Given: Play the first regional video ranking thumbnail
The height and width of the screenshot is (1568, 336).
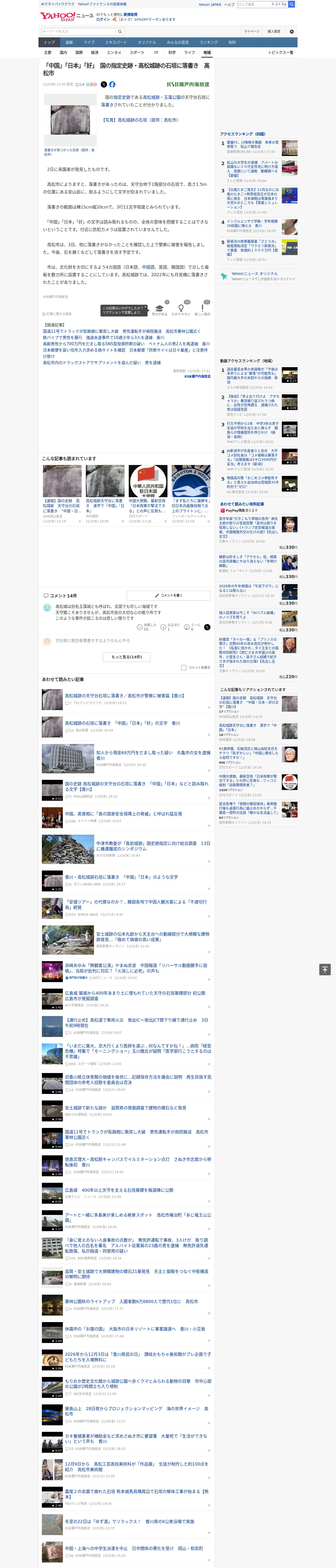Looking at the screenshot, I should pos(289,375).
